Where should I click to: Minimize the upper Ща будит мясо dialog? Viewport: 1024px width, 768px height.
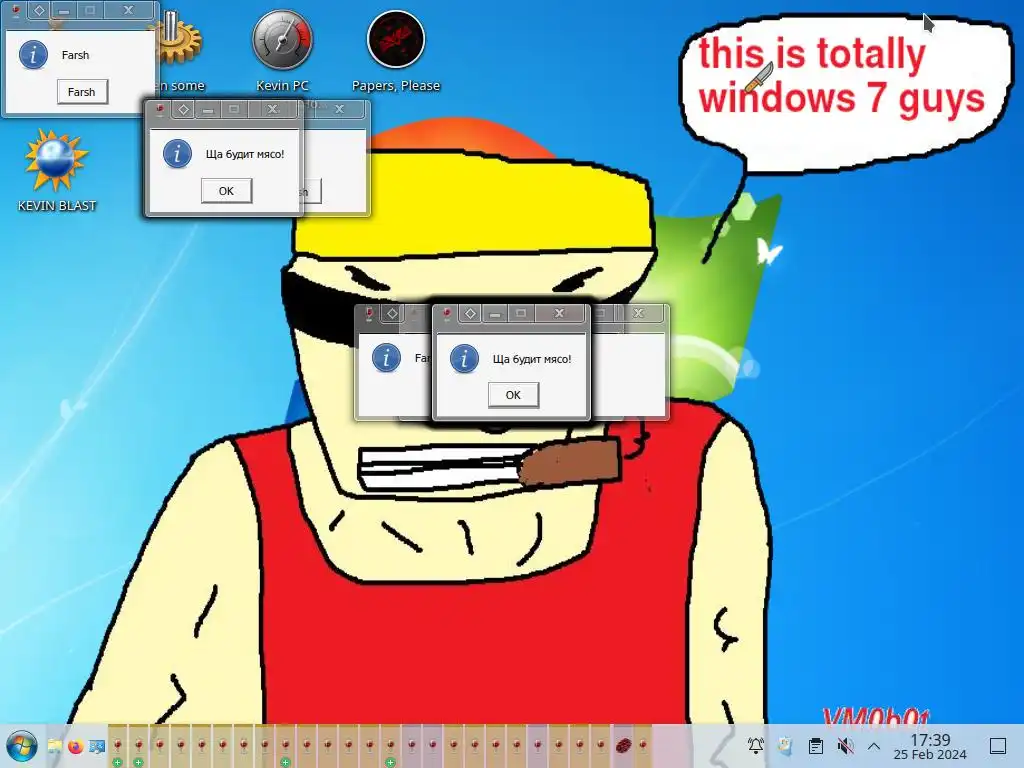pyautogui.click(x=208, y=110)
